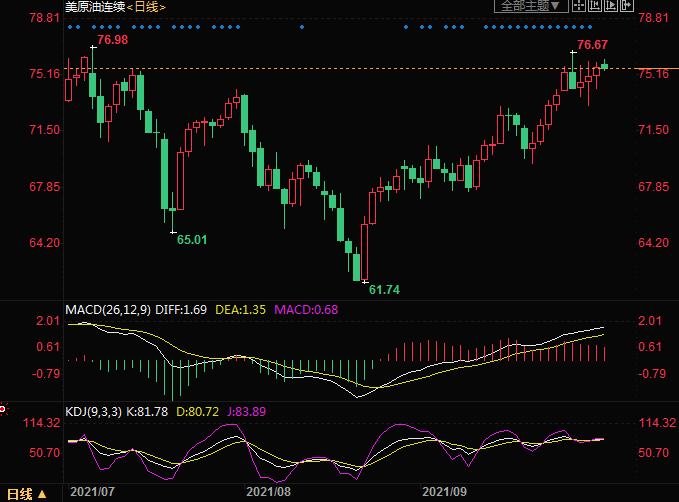679x502 pixels.
Task: Click the 2021/08 date on time axis
Action: (268, 492)
